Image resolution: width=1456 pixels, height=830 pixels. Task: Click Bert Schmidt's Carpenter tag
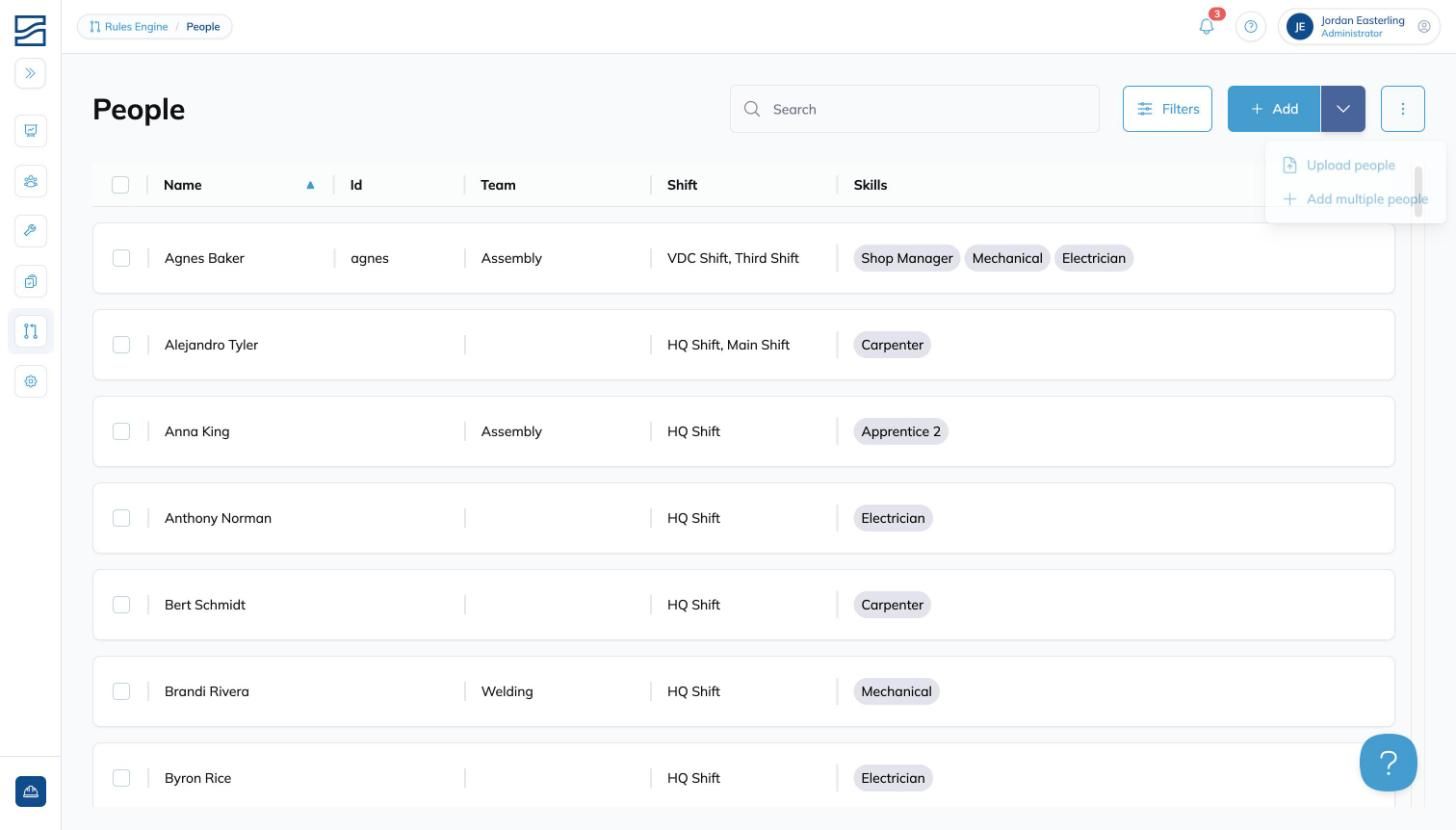click(x=892, y=605)
